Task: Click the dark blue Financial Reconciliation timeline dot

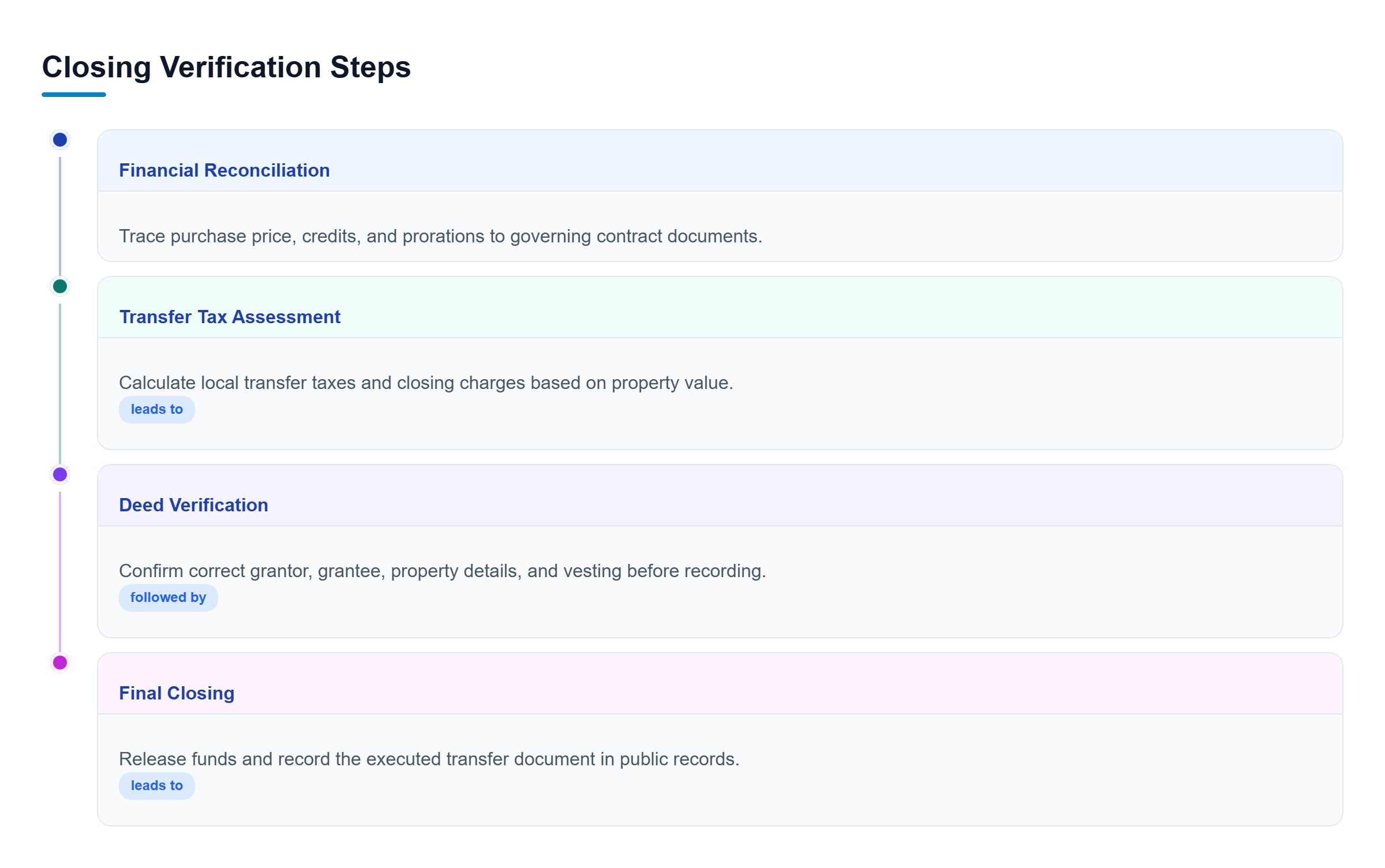Action: point(60,140)
